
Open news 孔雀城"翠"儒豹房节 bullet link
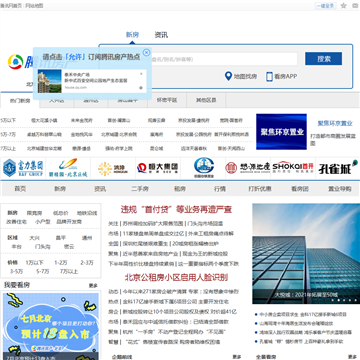302,341
